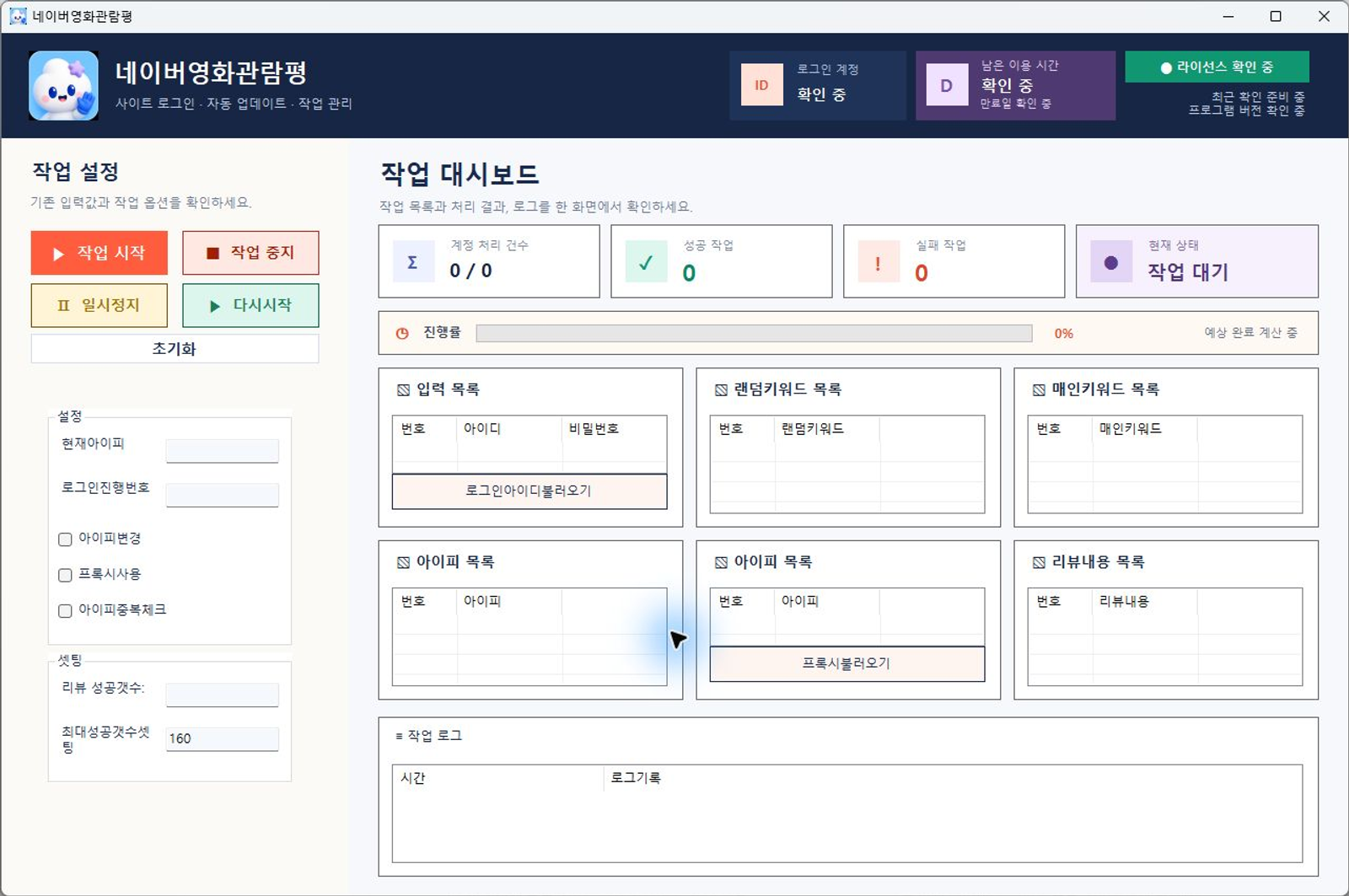Screen dimensions: 1349x896
Task: Click 프록시불러오기 button
Action: click(847, 663)
